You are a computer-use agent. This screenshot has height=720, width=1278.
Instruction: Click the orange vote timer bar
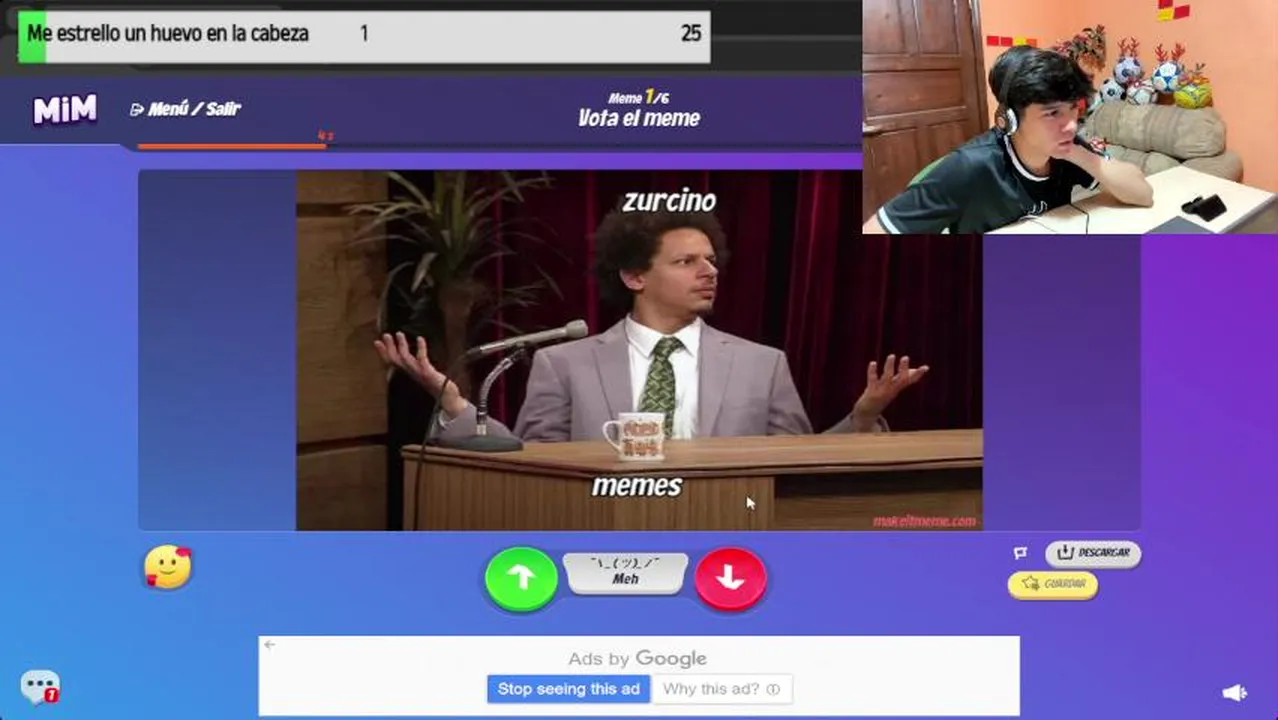[231, 146]
